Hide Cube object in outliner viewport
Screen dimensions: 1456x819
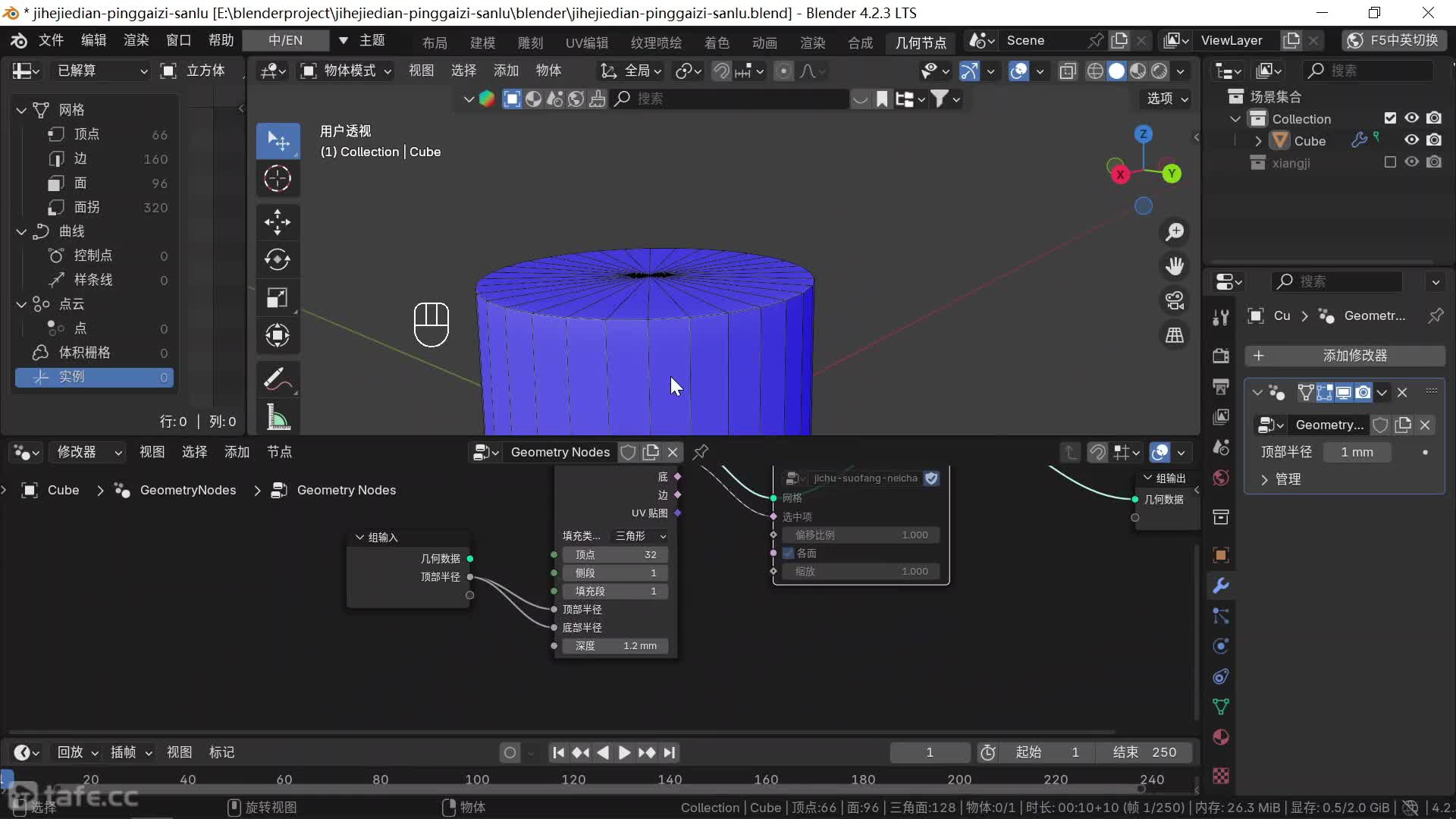pyautogui.click(x=1411, y=140)
